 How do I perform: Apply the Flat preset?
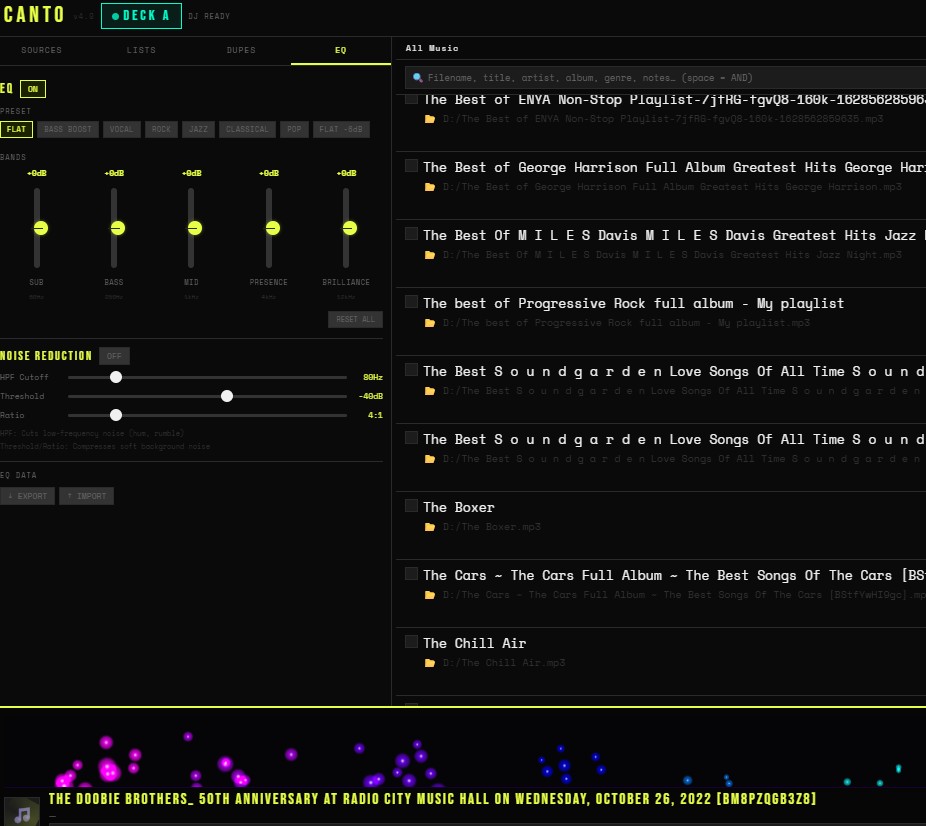[x=16, y=129]
